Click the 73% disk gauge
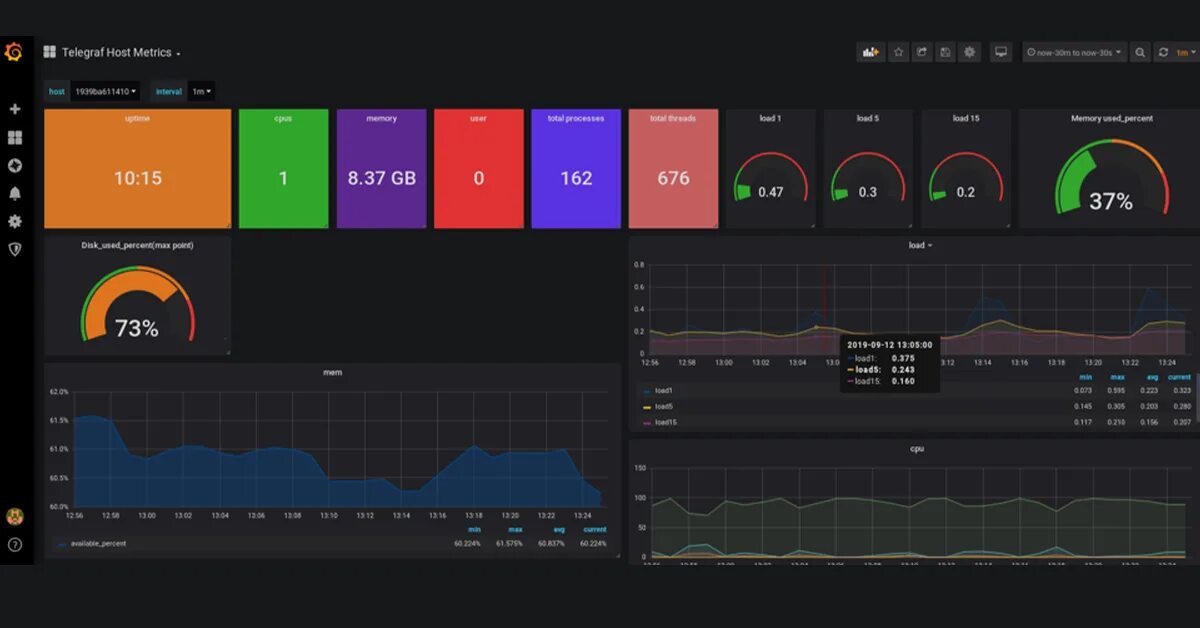The width and height of the screenshot is (1200, 628). (137, 304)
